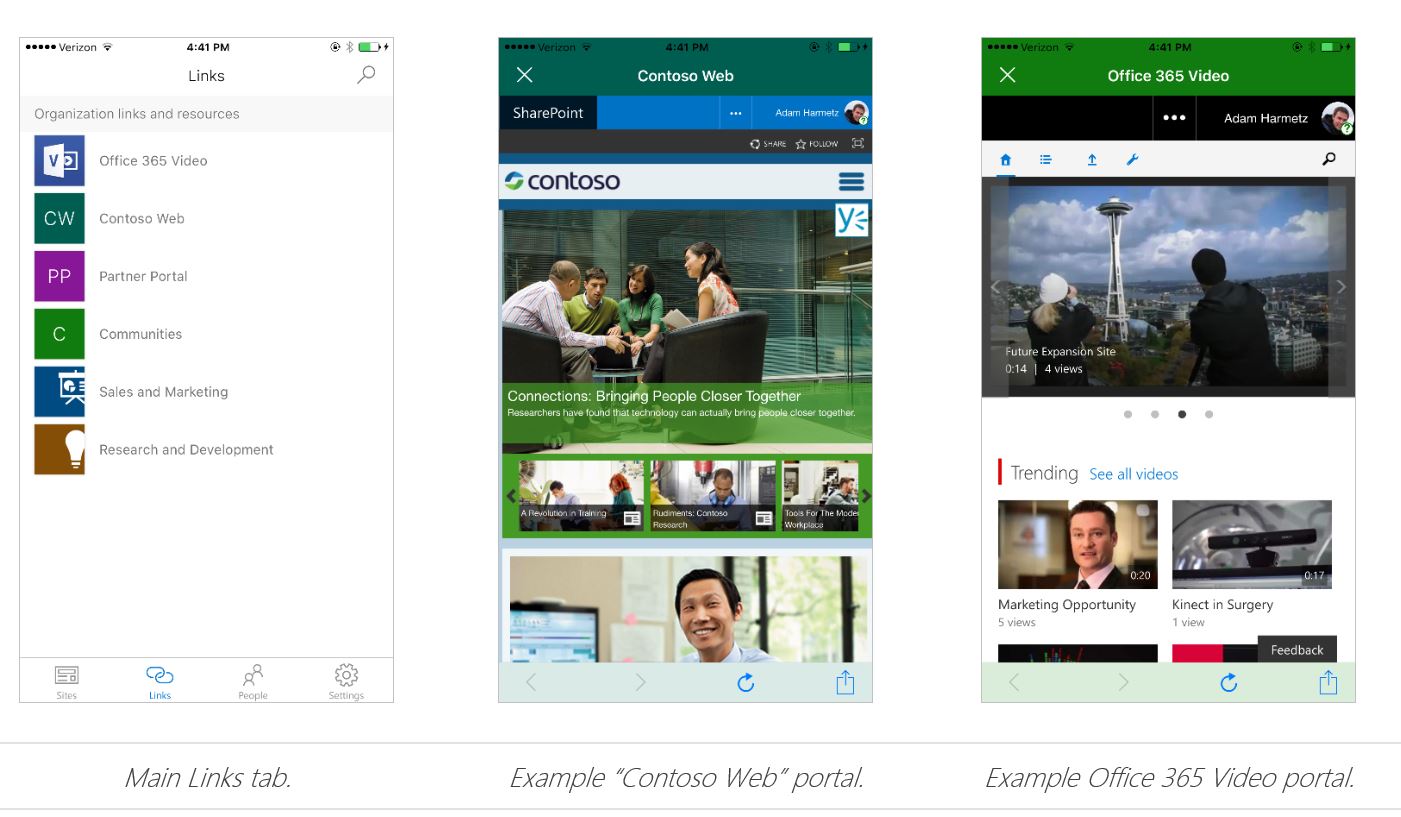1401x817 pixels.
Task: Open the green C Communities tile
Action: (59, 334)
